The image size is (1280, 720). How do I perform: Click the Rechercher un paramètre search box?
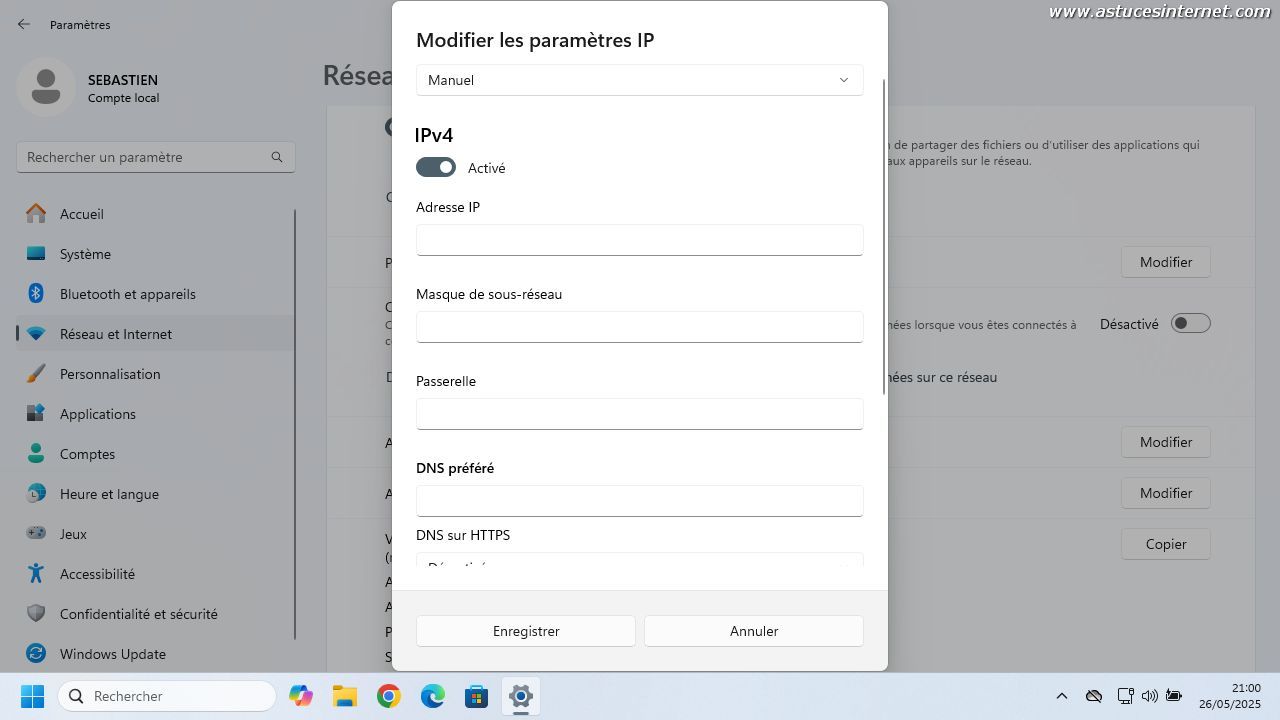(x=155, y=157)
